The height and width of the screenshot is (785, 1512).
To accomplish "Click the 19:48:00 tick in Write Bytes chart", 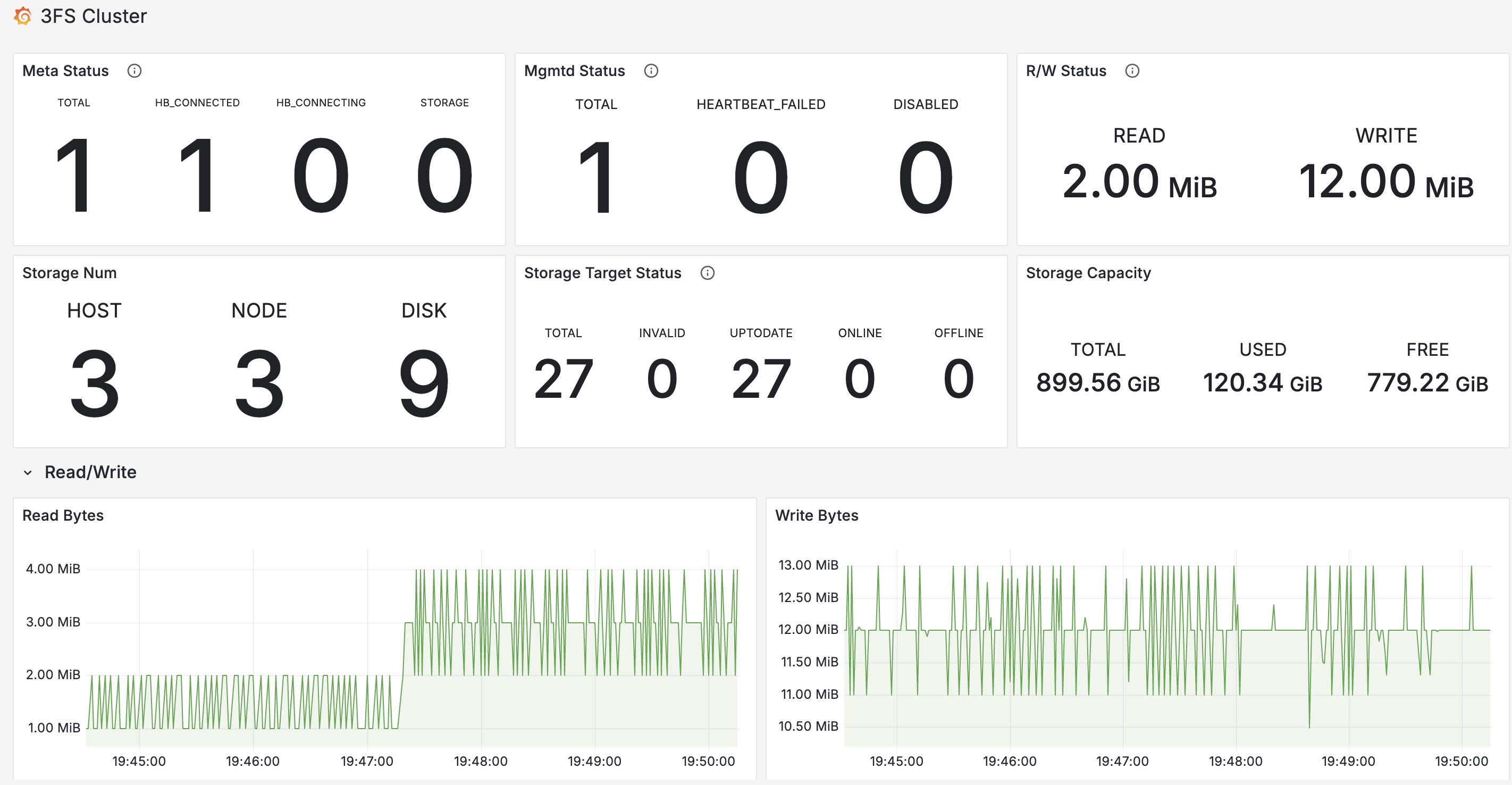I will [x=1235, y=762].
